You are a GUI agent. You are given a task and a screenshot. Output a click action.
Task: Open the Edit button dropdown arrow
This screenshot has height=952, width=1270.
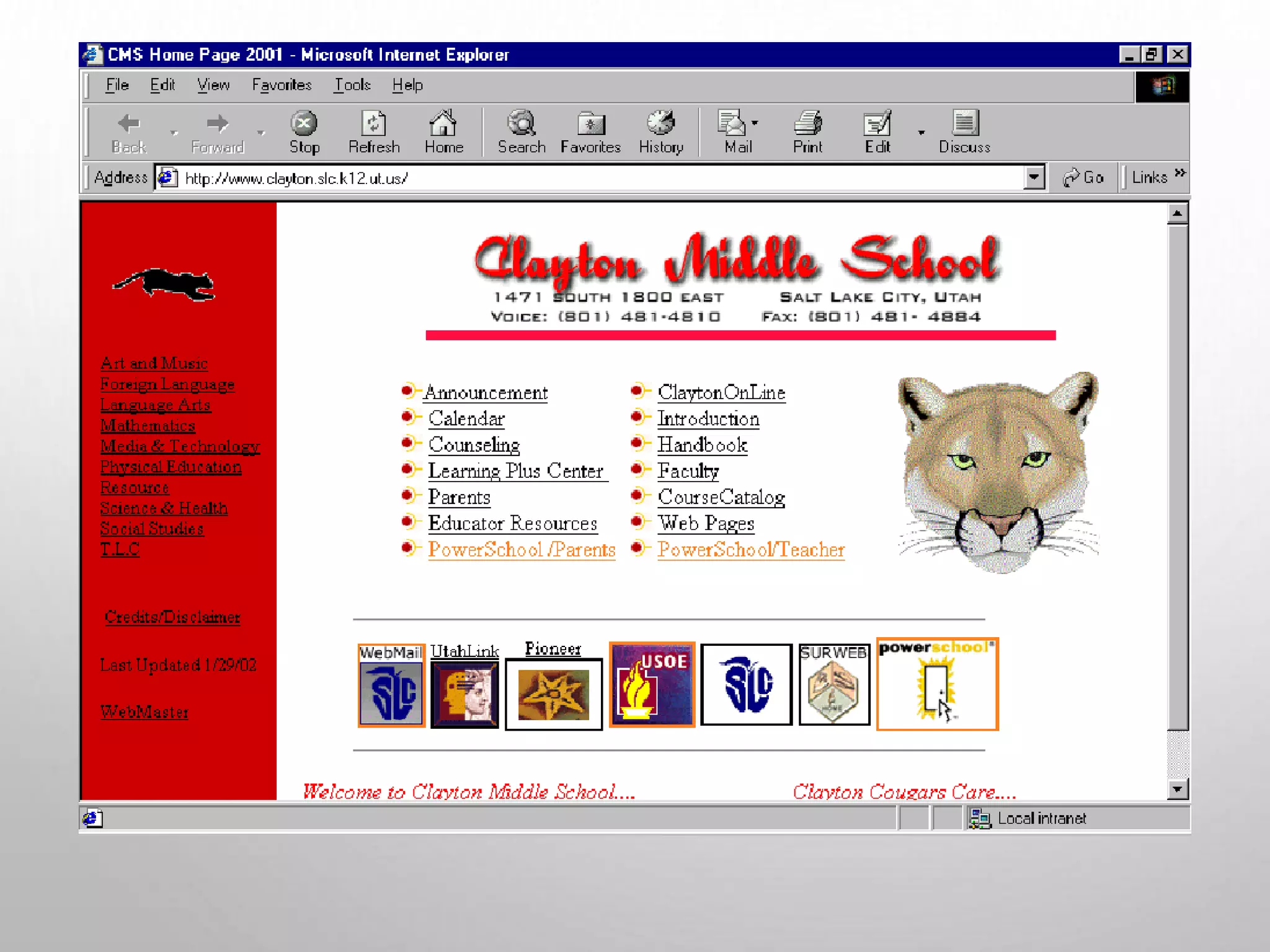(921, 132)
